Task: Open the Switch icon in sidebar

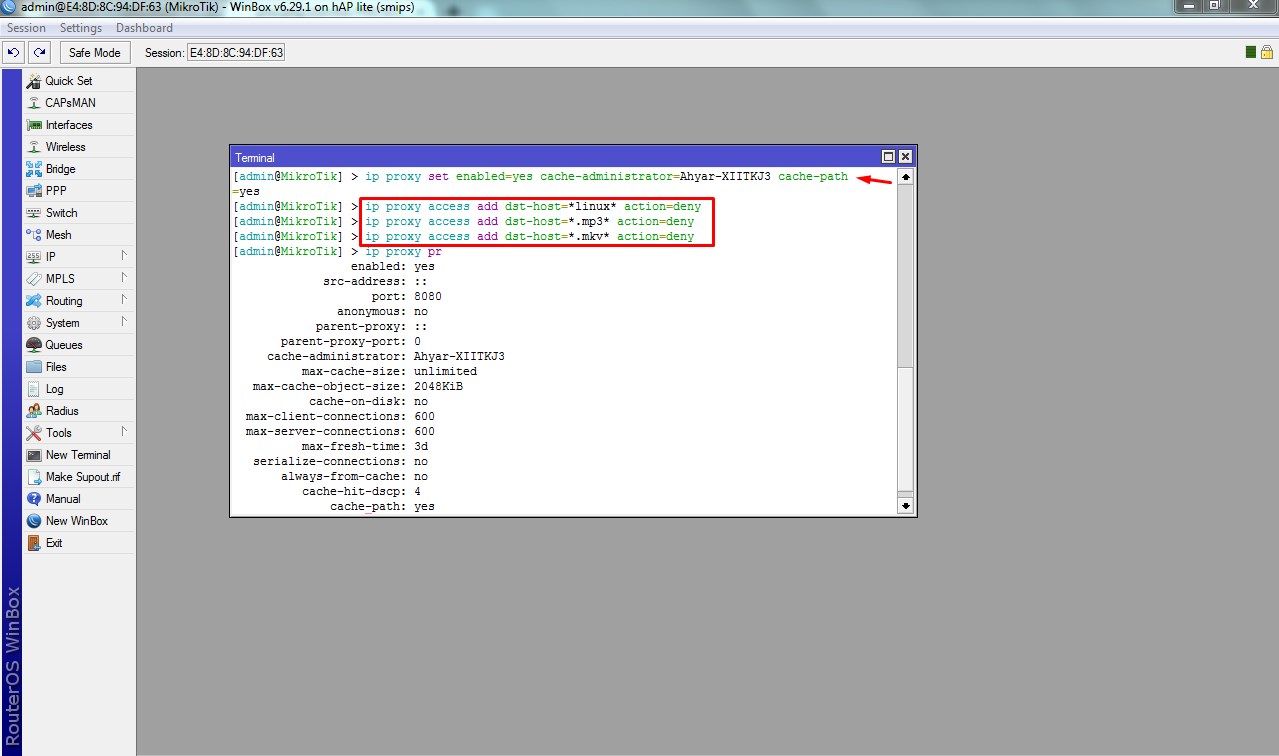Action: click(x=34, y=213)
